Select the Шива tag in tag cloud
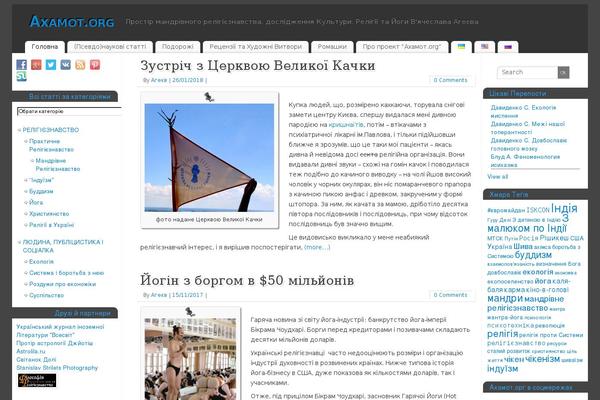The height and width of the screenshot is (400, 600). 523,247
